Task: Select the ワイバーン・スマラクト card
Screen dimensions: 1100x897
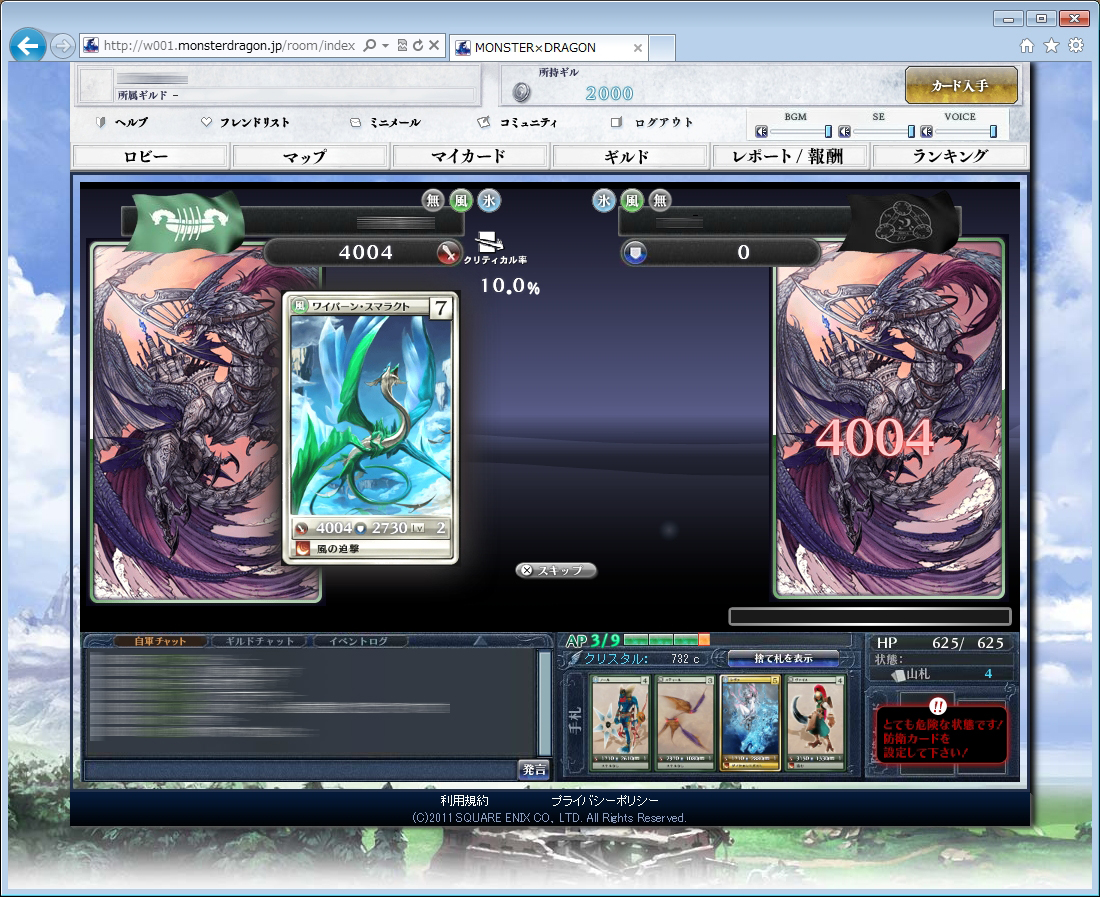Action: coord(370,427)
